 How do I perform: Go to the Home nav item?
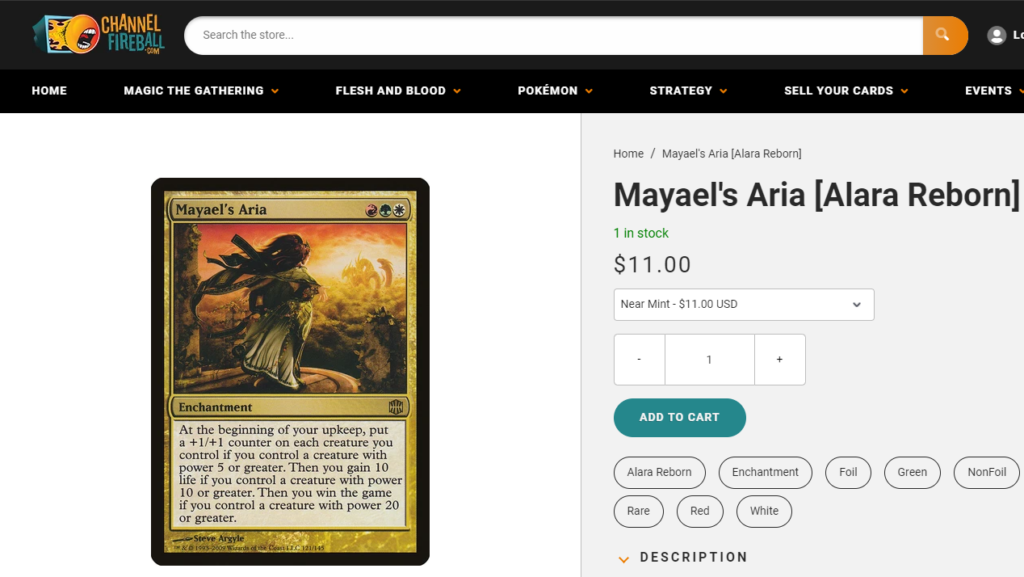click(x=49, y=91)
